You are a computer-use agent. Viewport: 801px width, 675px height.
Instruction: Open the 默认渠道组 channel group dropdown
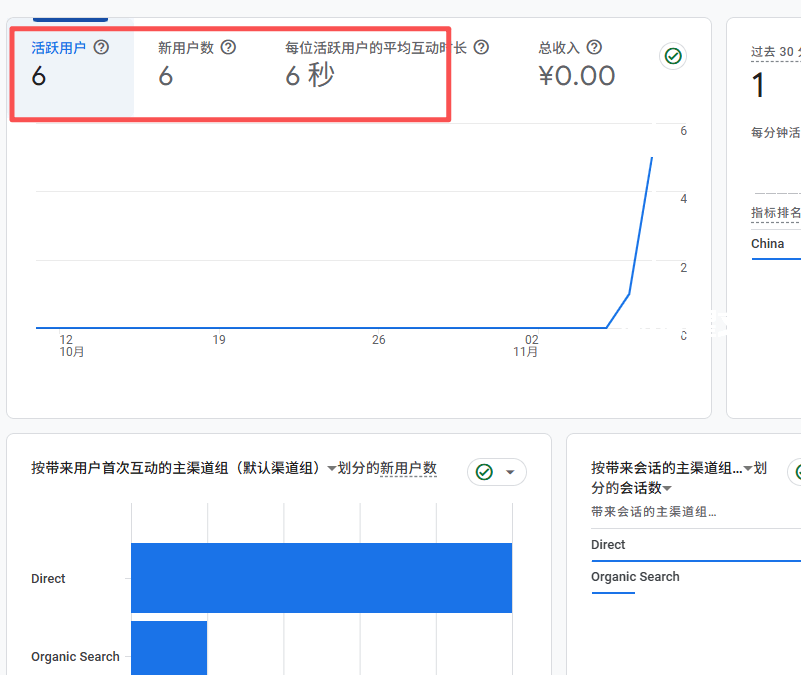332,467
